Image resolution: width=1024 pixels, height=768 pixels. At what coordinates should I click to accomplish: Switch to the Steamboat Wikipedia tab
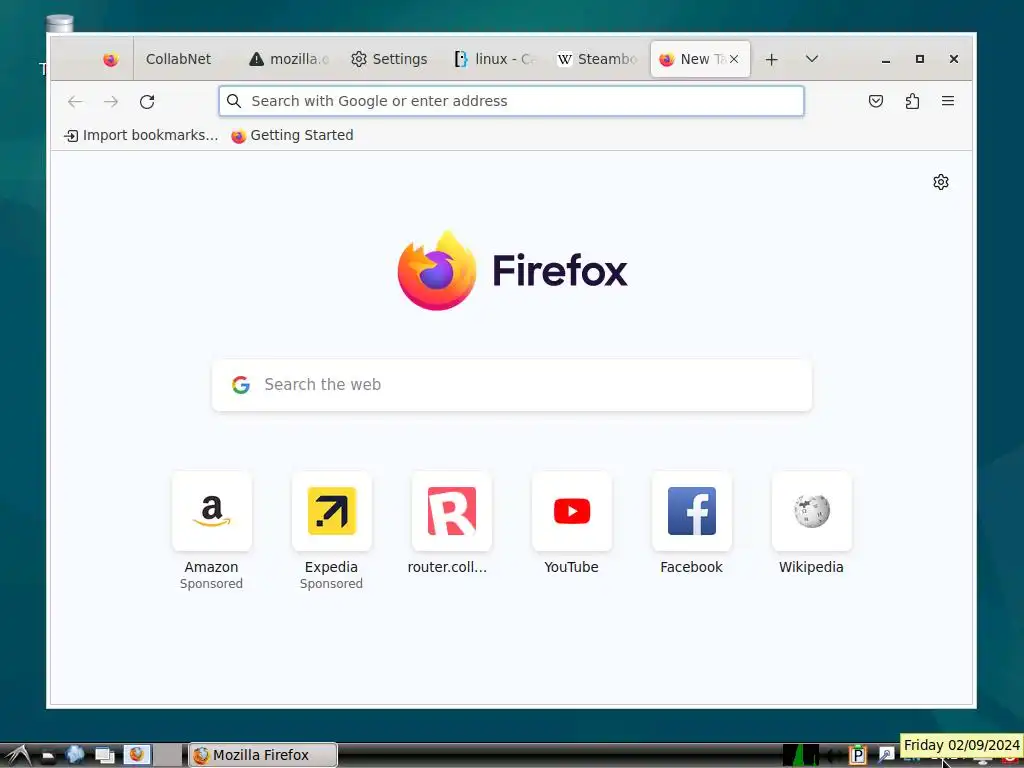tap(598, 59)
